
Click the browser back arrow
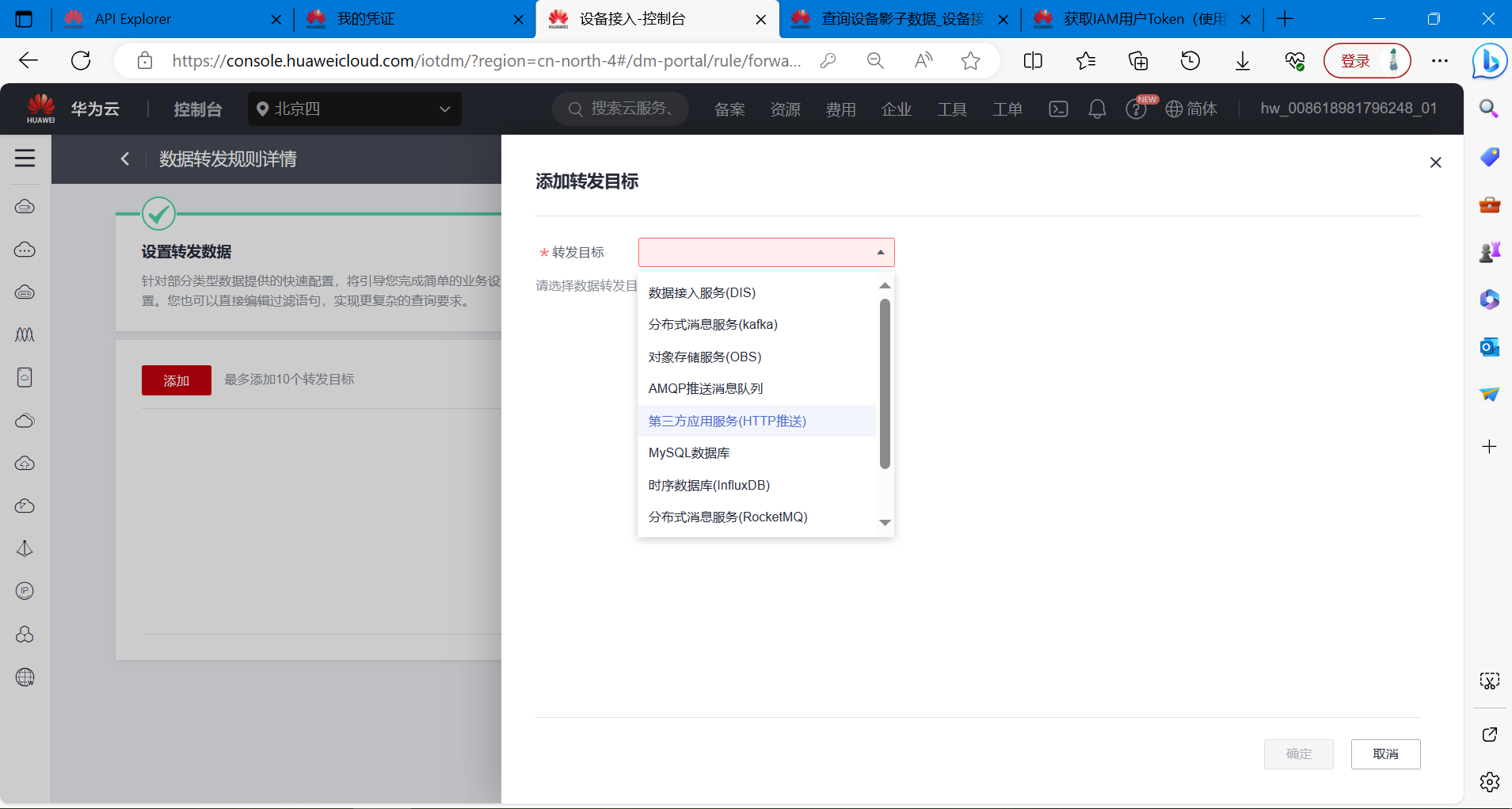click(29, 60)
